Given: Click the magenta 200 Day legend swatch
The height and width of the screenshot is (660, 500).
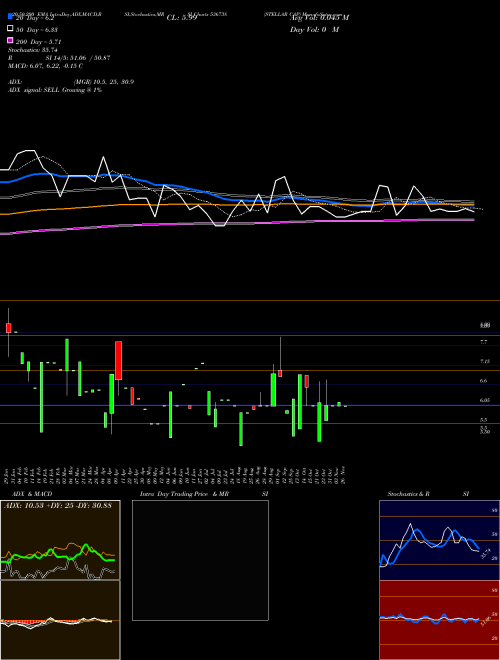Looking at the screenshot, I should tap(11, 41).
